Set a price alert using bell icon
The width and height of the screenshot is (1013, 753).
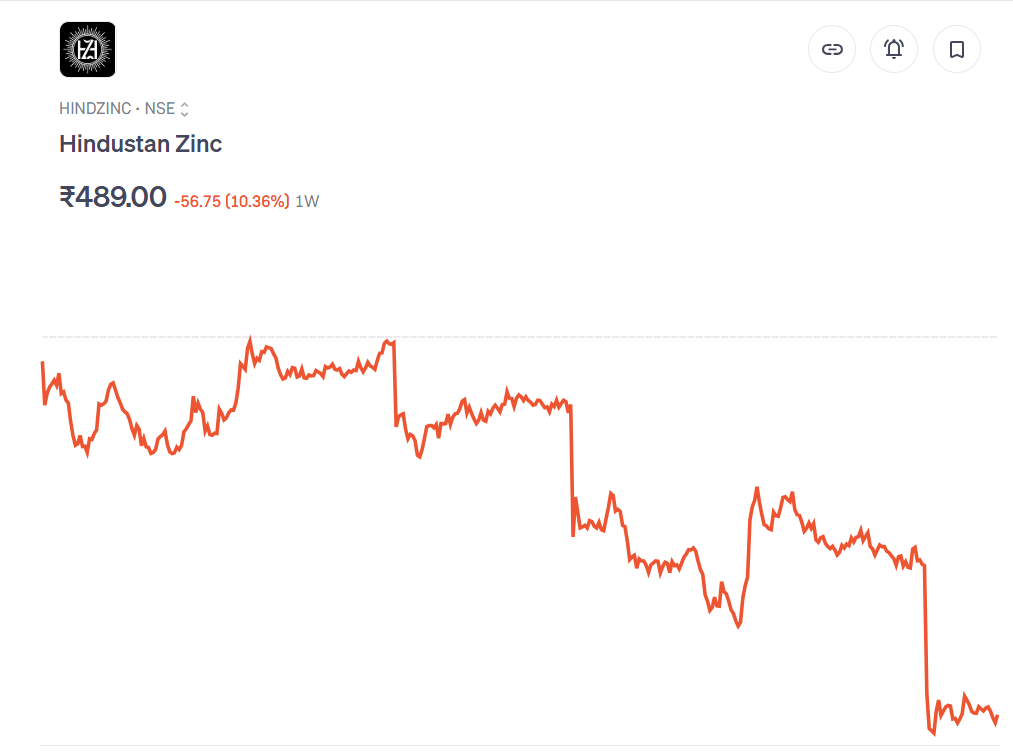coord(894,49)
